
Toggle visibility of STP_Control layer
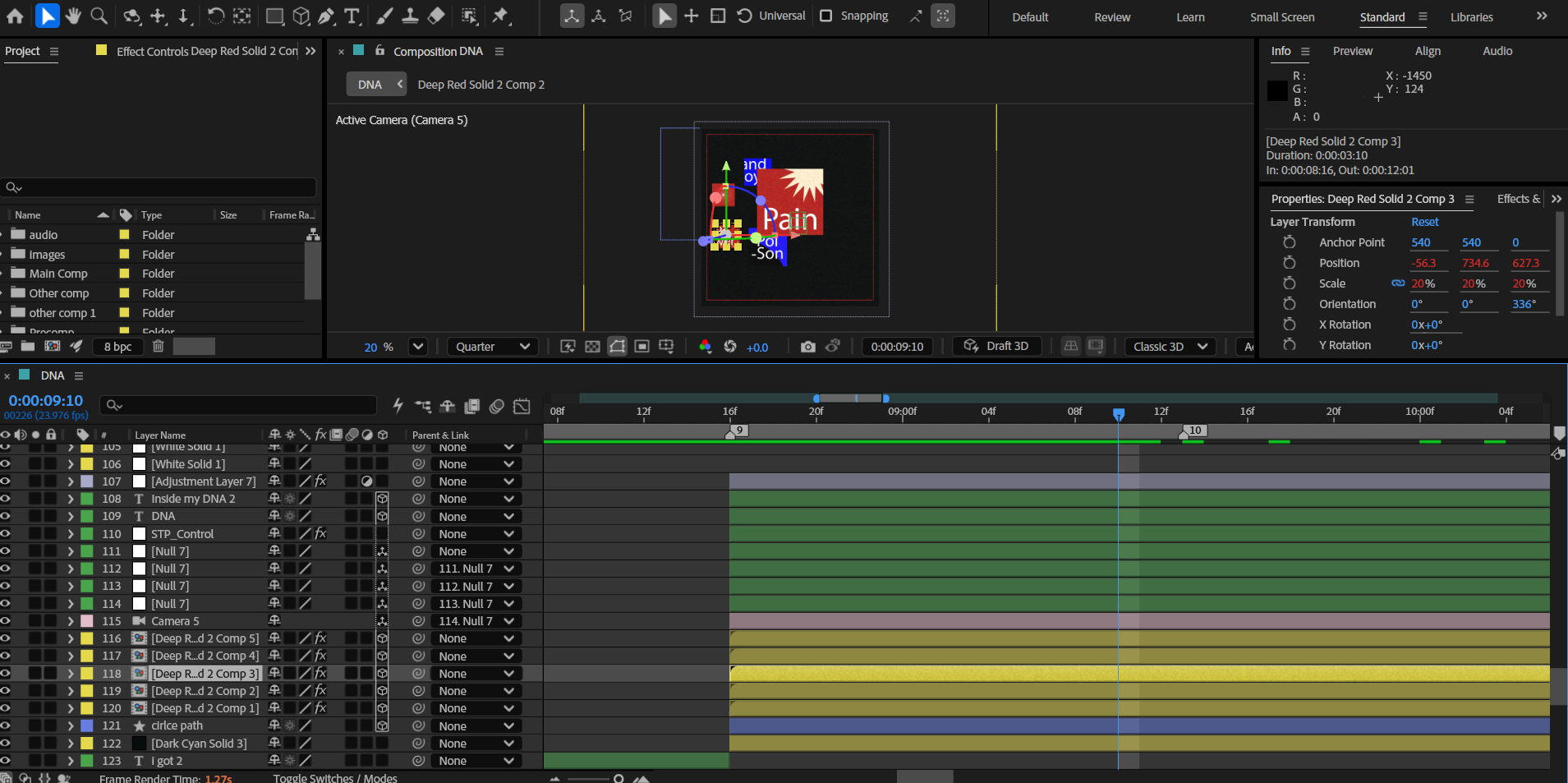[x=6, y=534]
